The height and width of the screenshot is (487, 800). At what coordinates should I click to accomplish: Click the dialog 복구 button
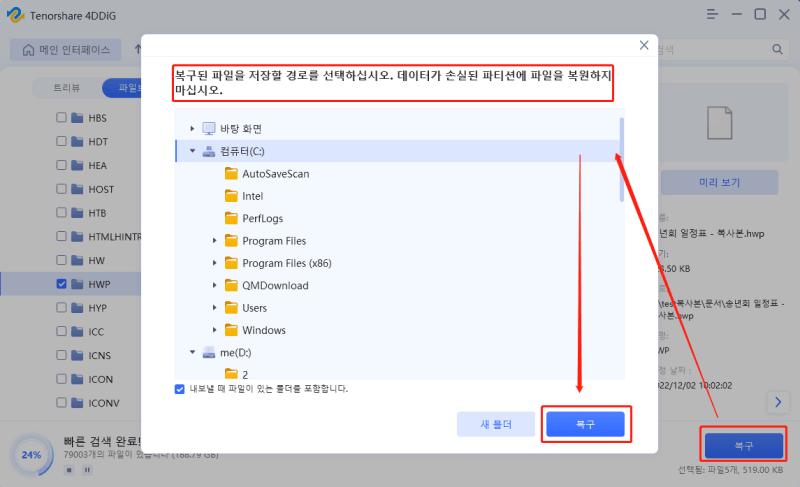(x=585, y=424)
